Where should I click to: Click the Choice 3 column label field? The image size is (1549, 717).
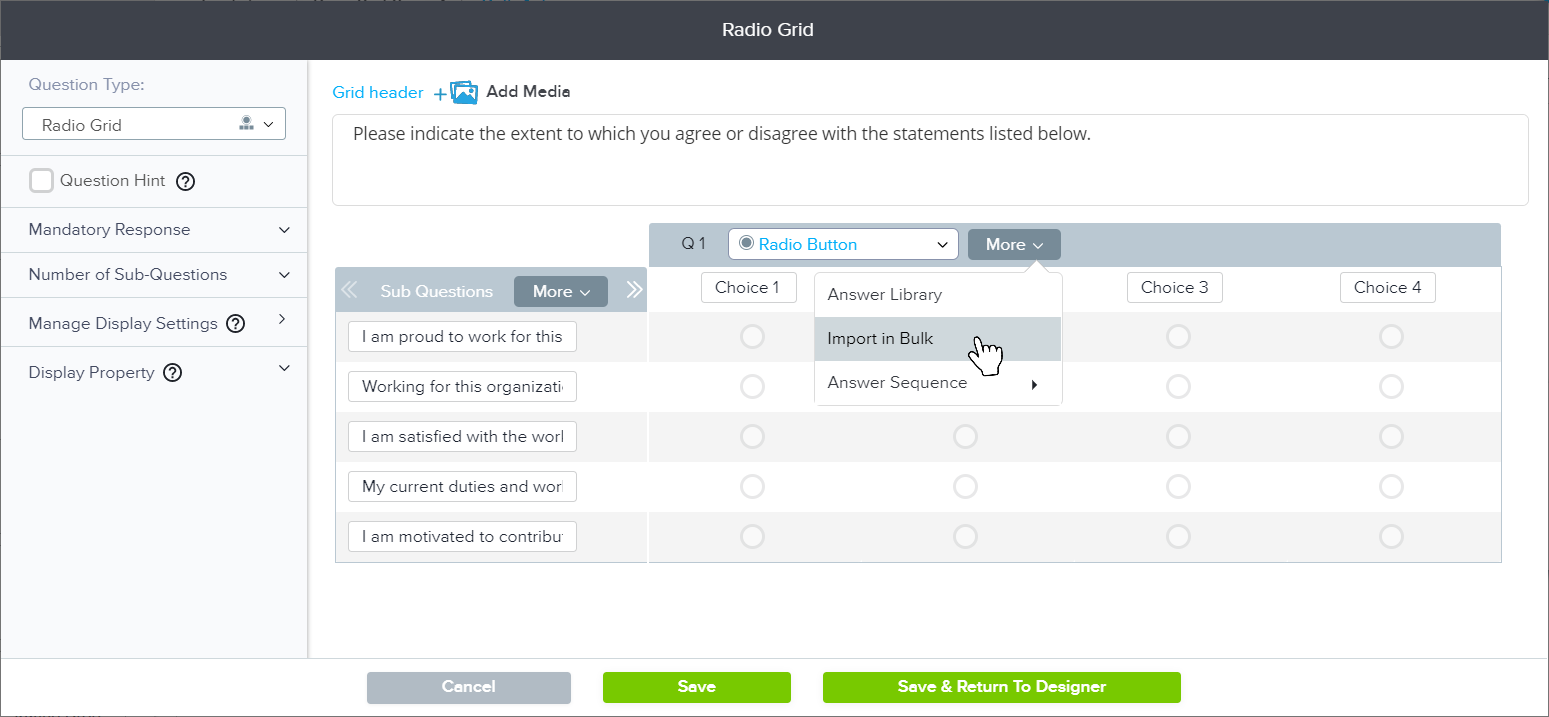point(1175,288)
